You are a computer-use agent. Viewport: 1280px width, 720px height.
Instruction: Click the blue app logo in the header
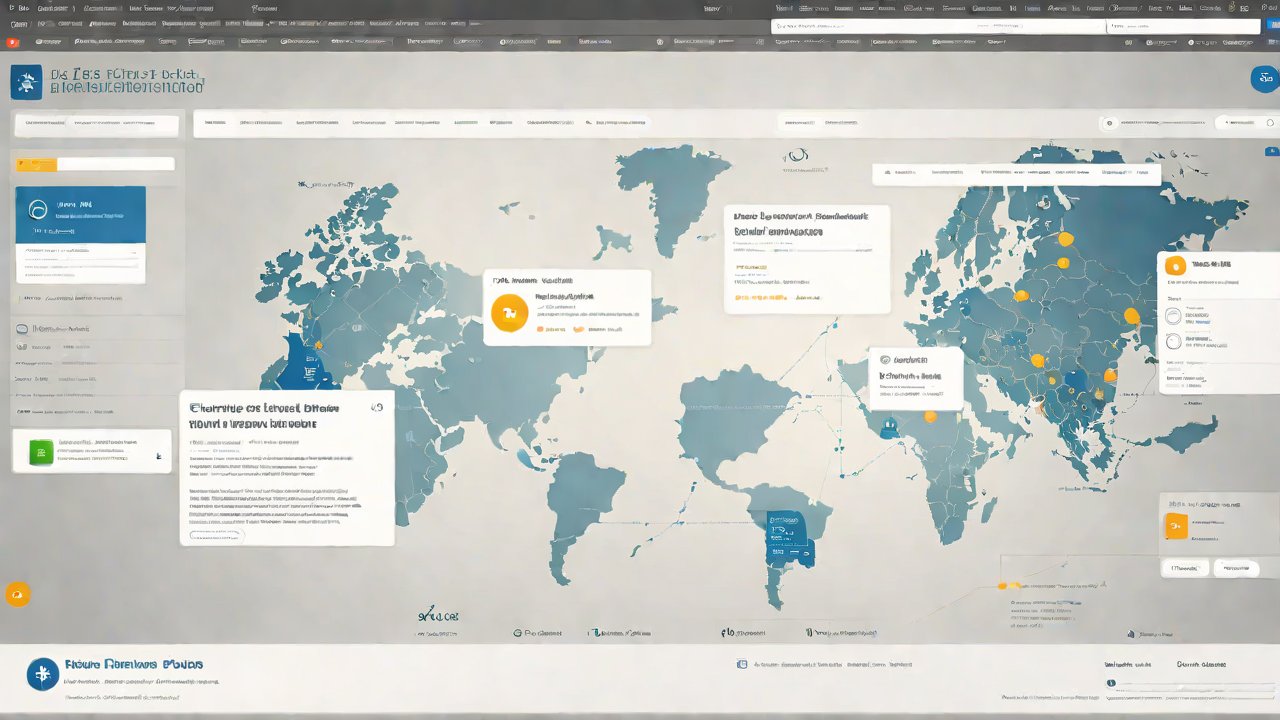26,82
